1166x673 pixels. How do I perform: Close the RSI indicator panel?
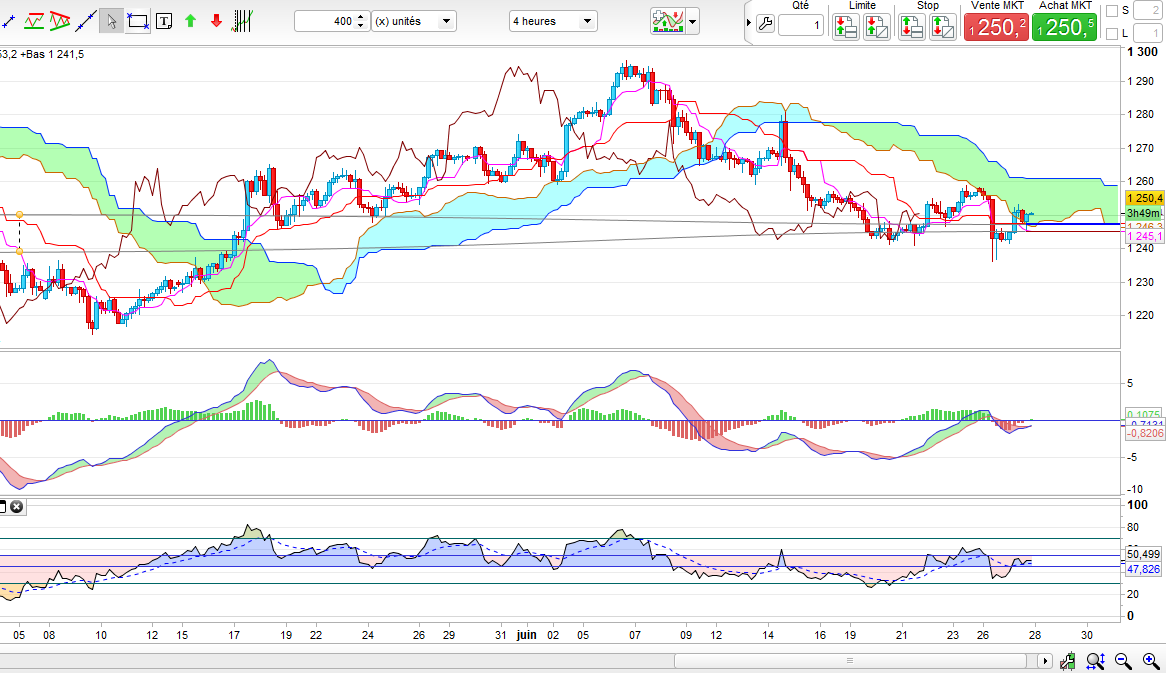pyautogui.click(x=17, y=507)
